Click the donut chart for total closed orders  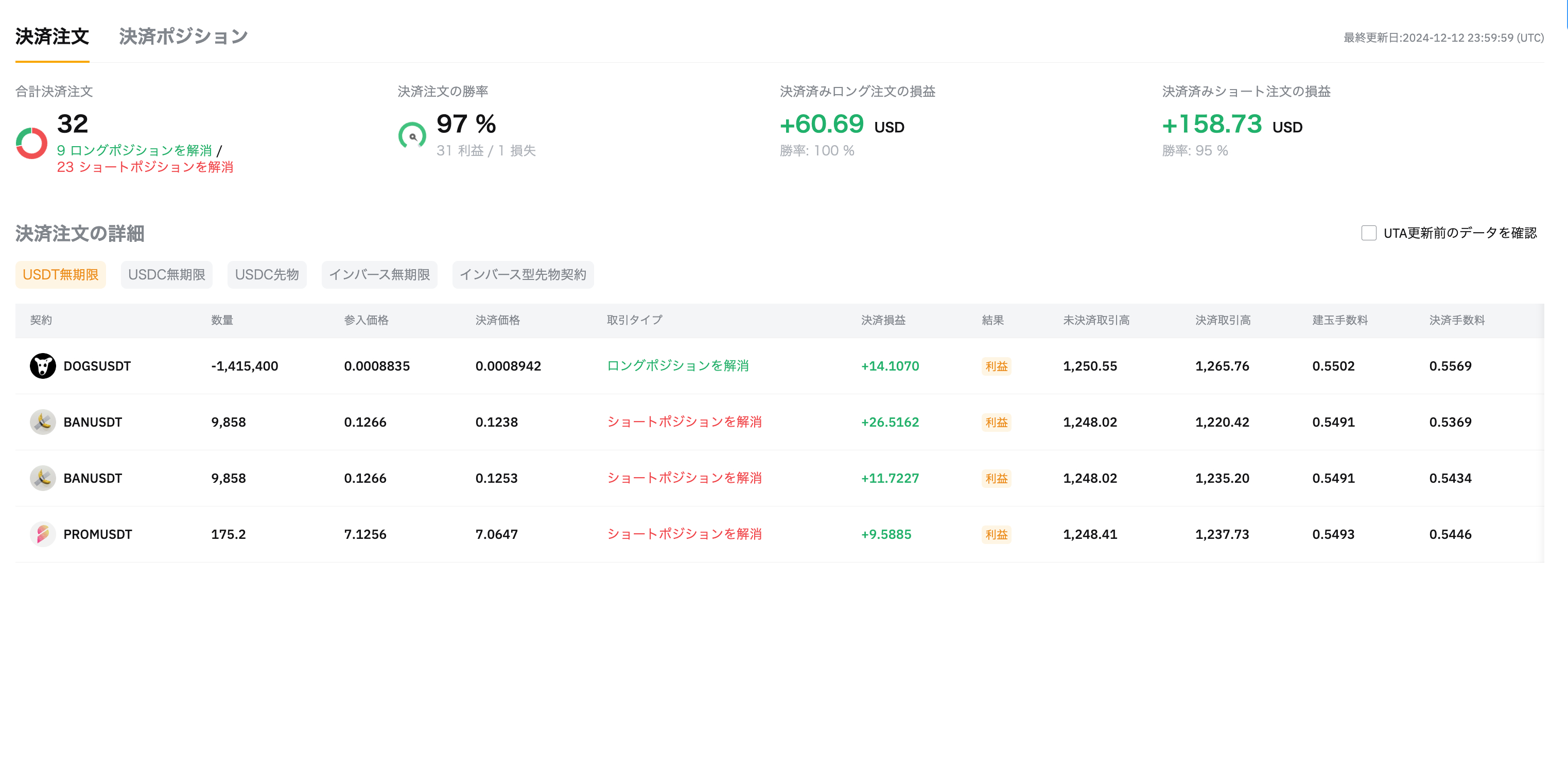coord(31,145)
